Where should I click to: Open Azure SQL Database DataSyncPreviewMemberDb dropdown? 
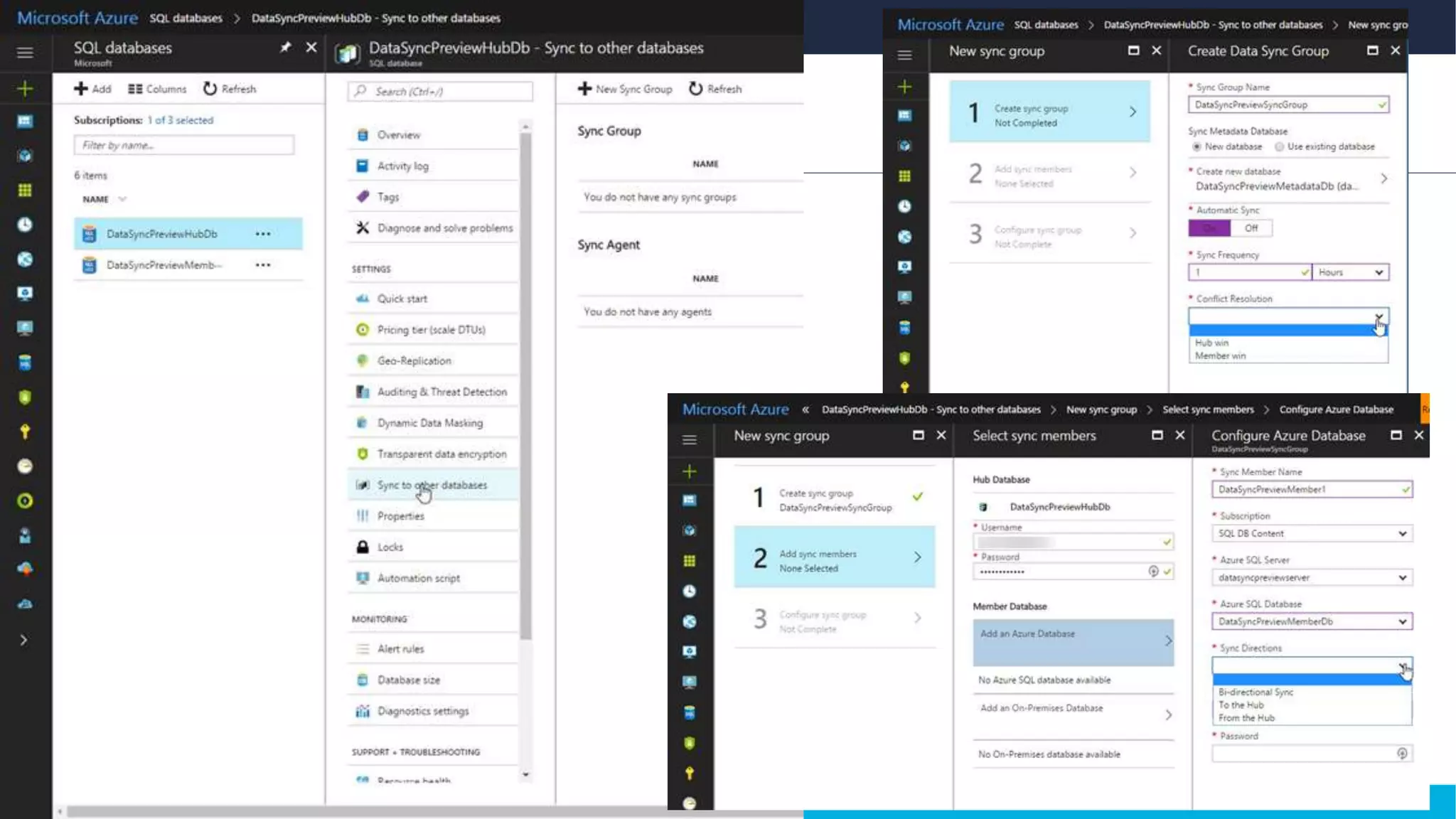tap(1312, 621)
